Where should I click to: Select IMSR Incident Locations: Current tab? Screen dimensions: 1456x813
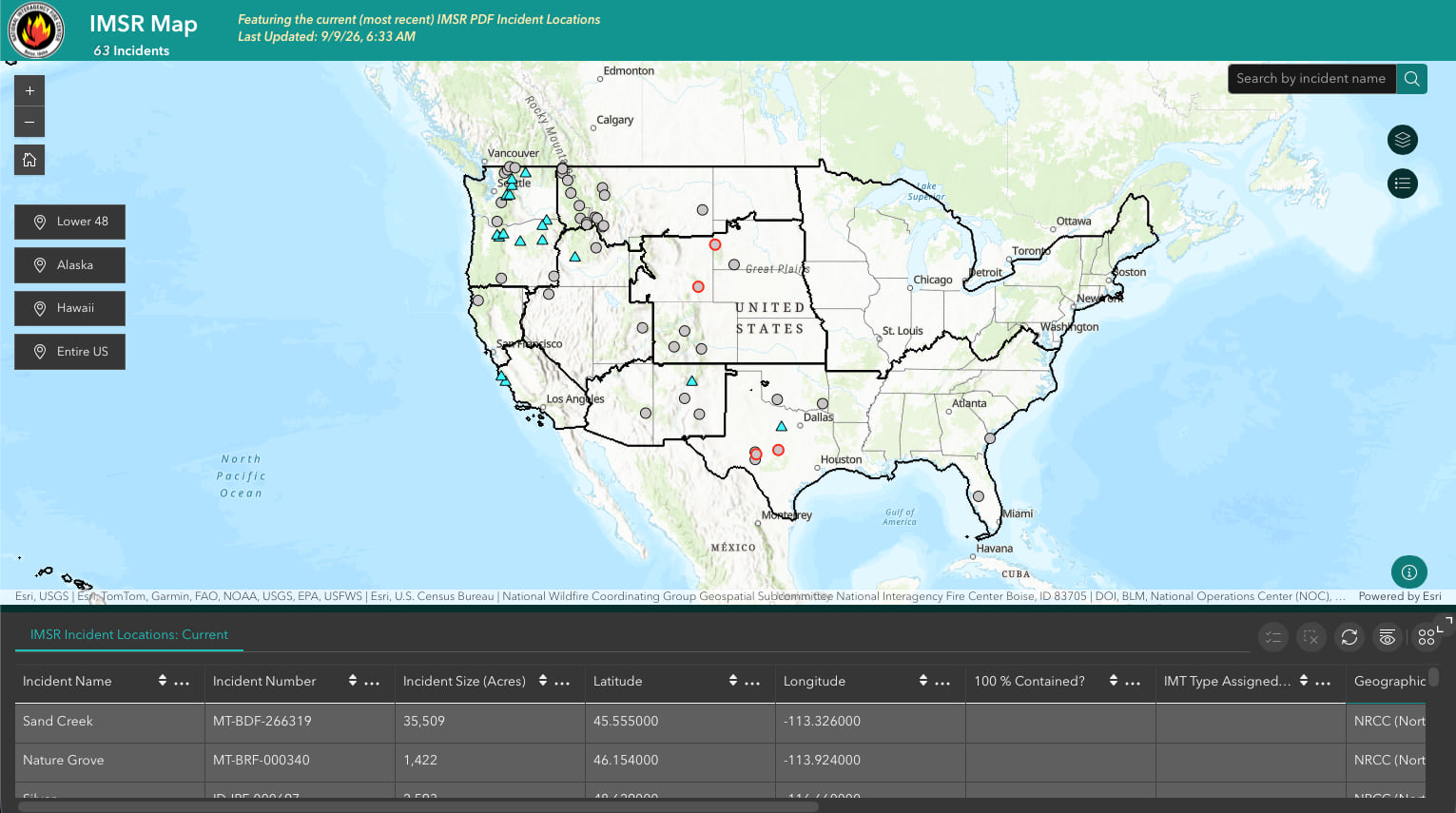coord(129,634)
